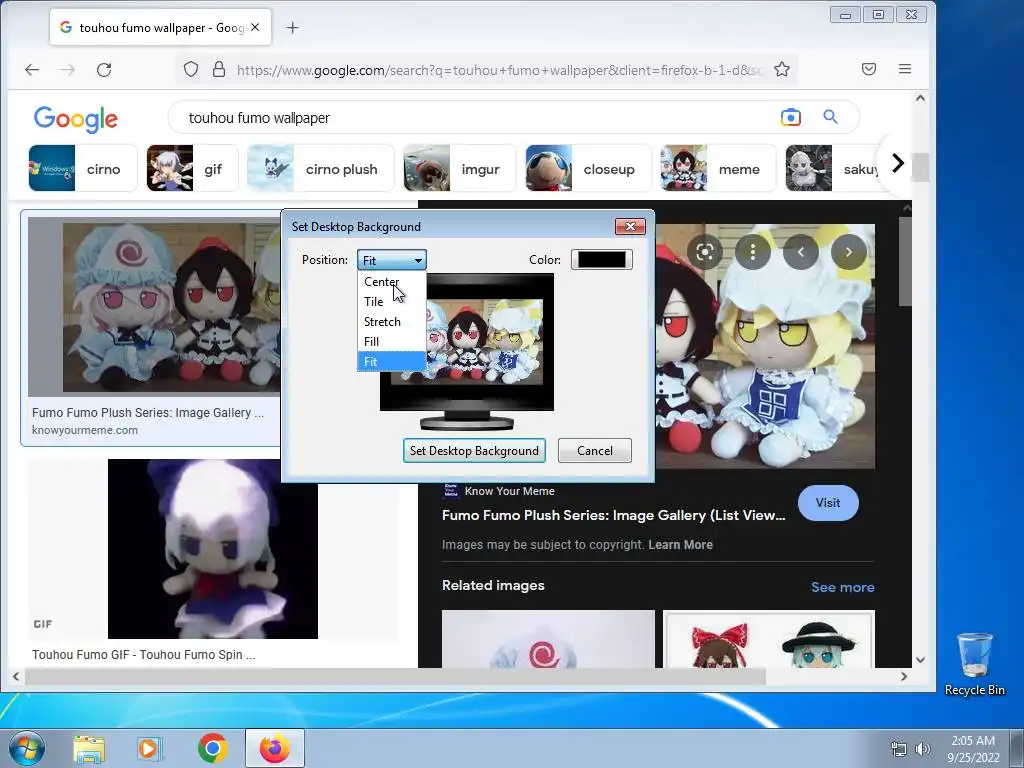Filter images by imgur chip
Screen dimensions: 1024x768
(460, 168)
